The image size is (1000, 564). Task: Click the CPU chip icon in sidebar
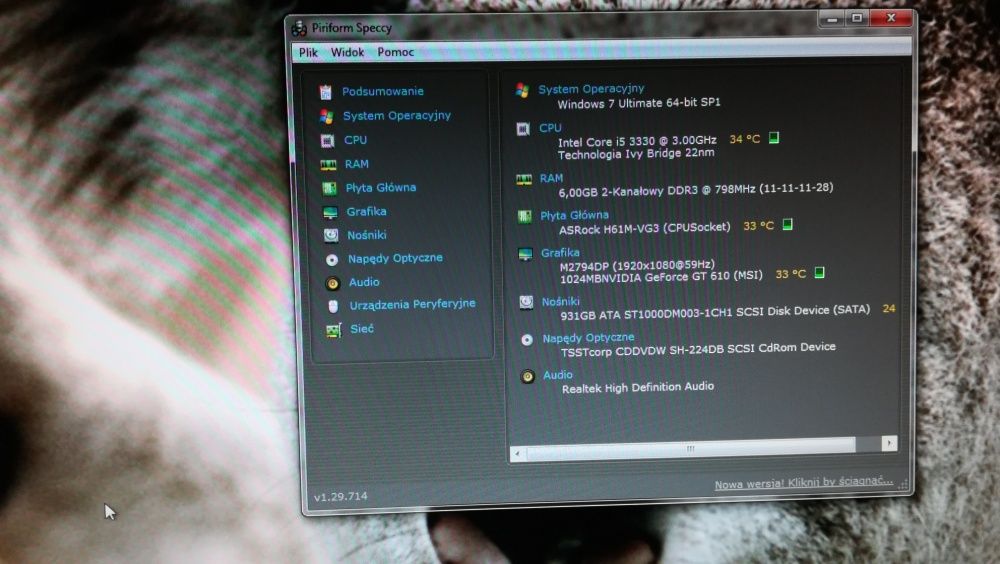(x=327, y=140)
